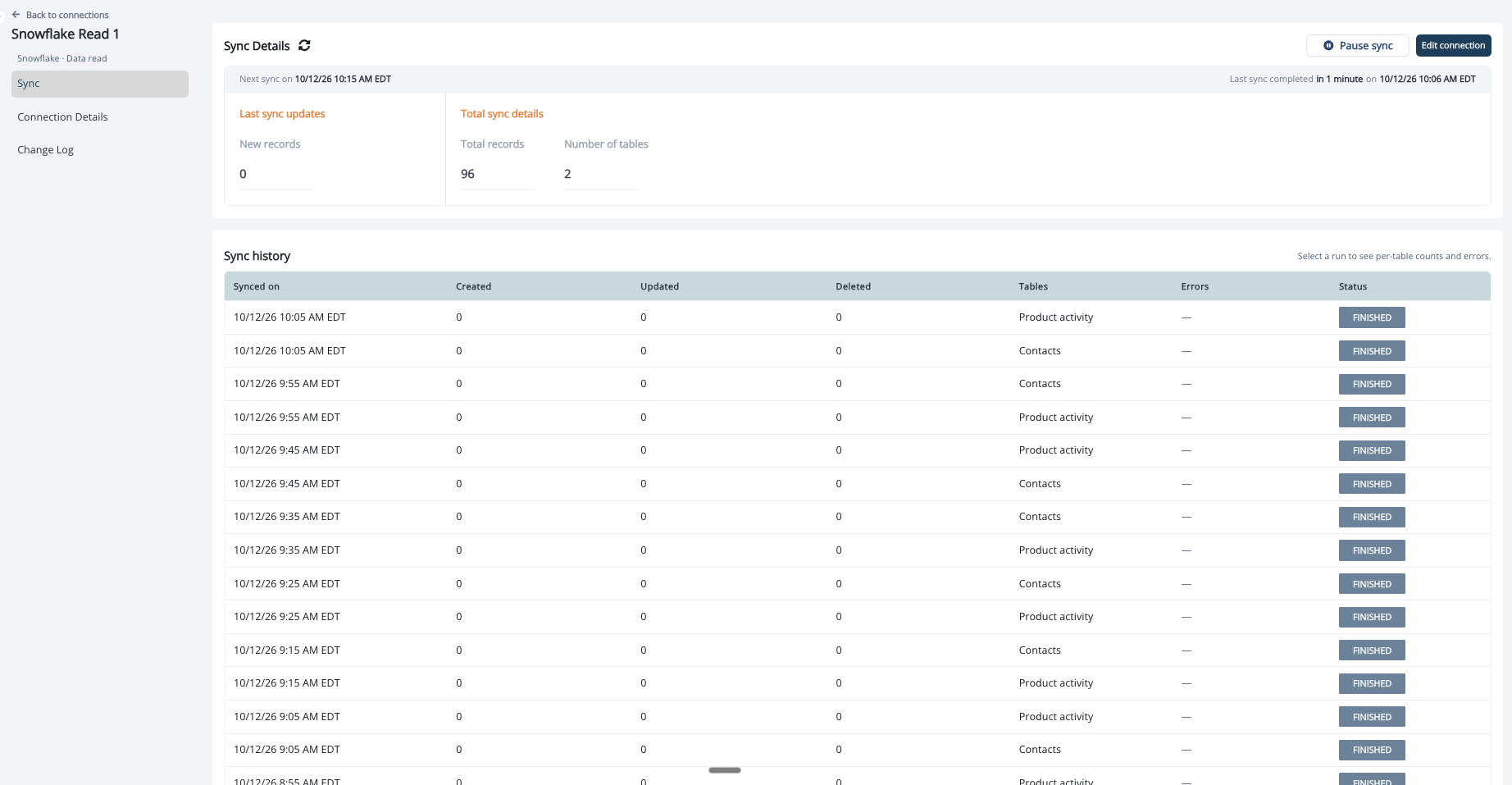
Task: Pause the sync
Action: (x=1357, y=46)
